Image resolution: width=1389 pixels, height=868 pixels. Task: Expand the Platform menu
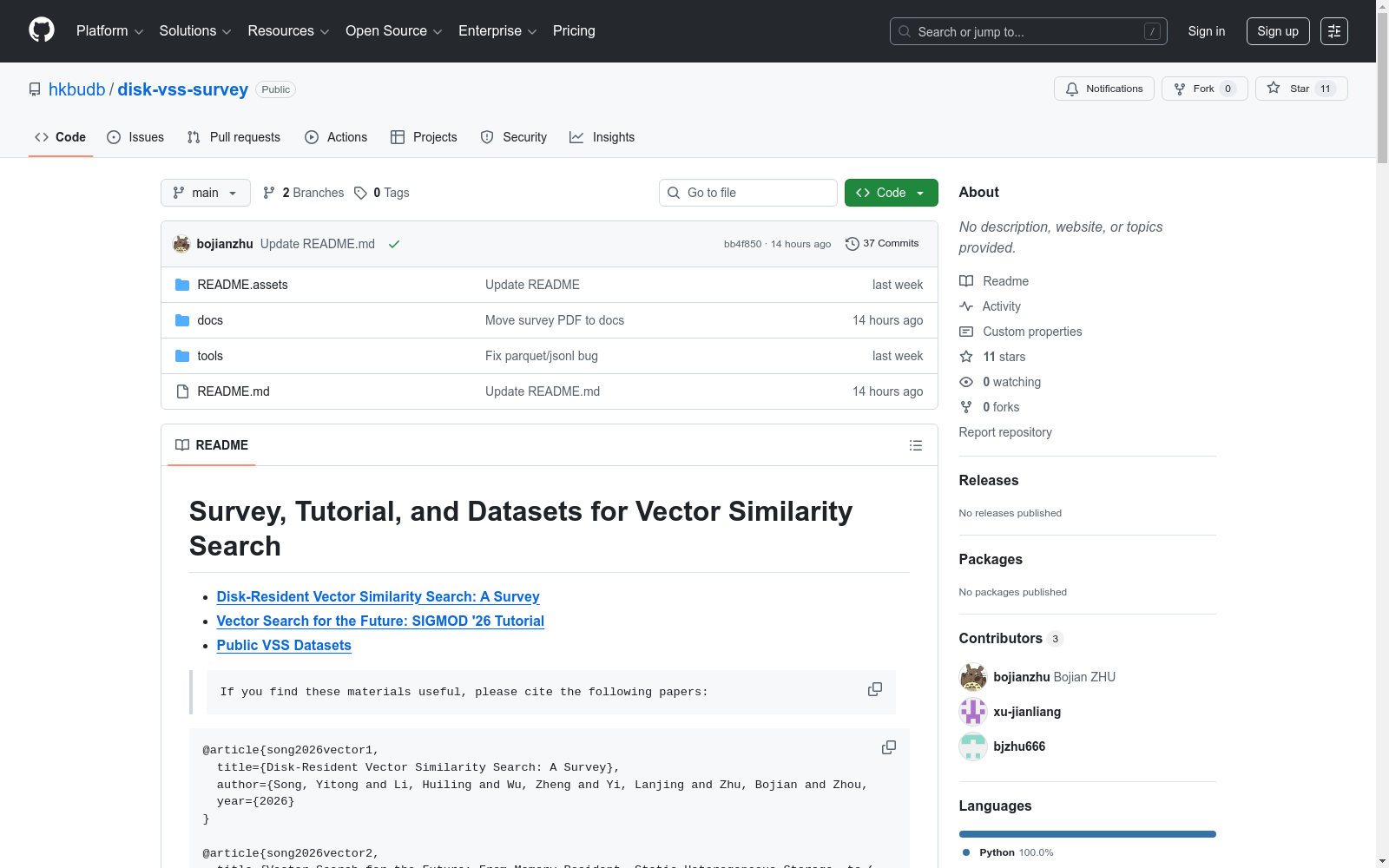(109, 31)
